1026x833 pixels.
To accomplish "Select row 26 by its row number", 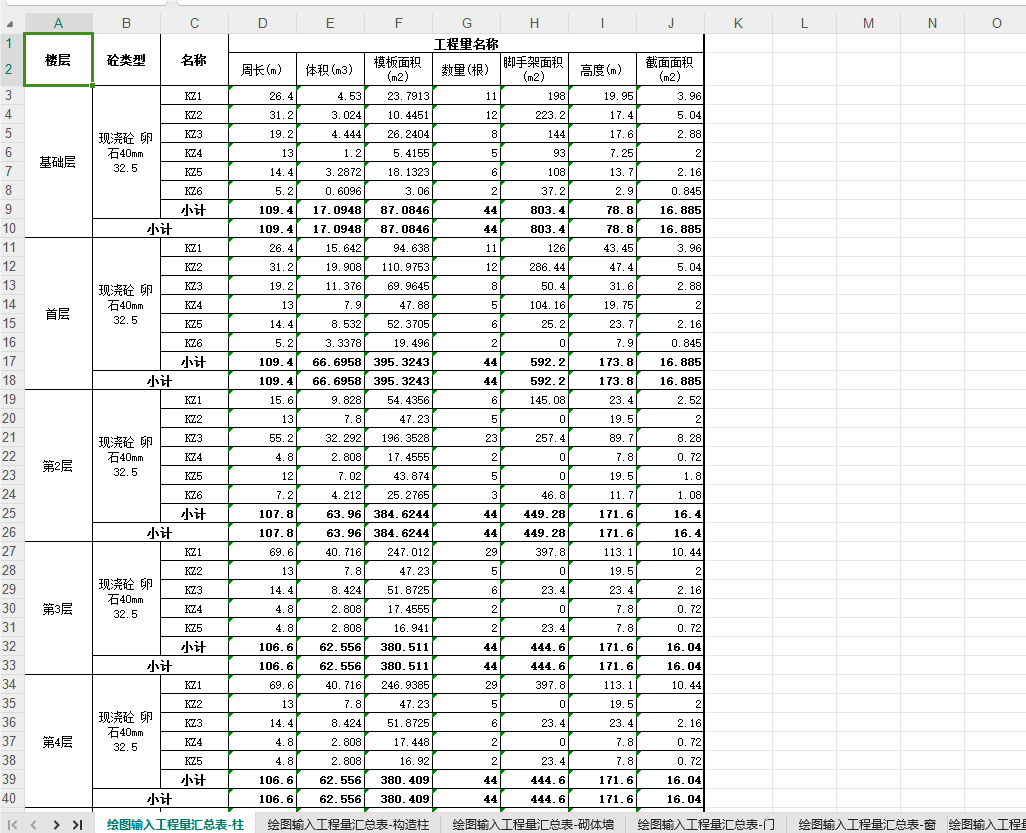I will 9,532.
